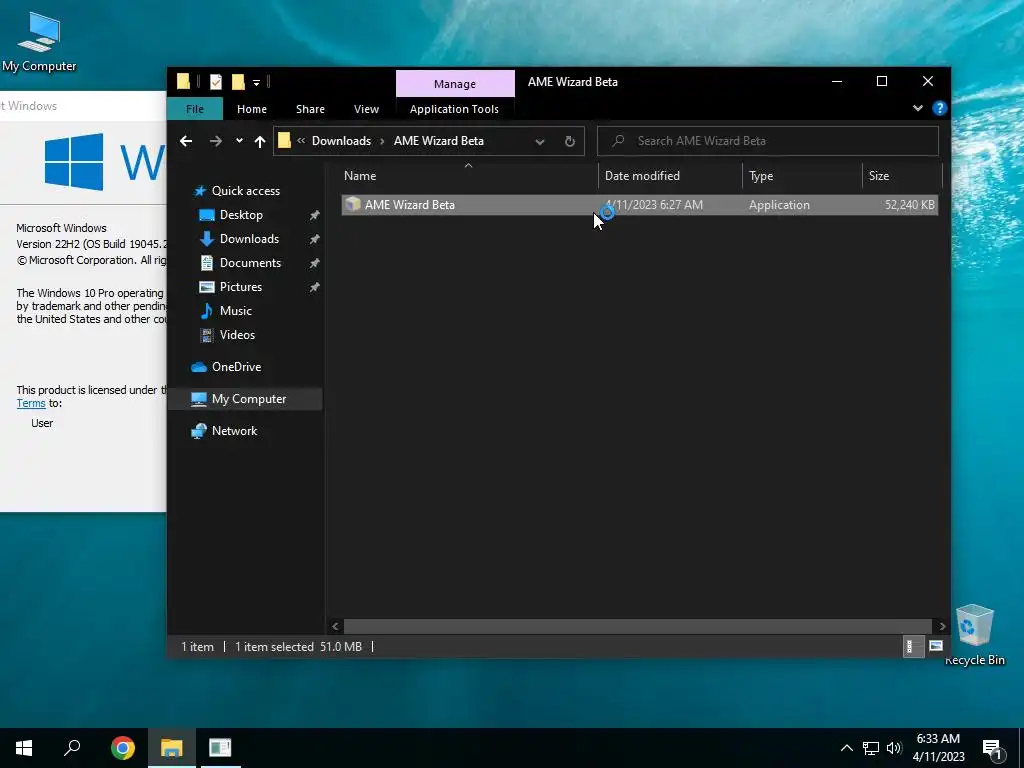The image size is (1024, 768).
Task: Open Customize Quick Access Toolbar dropdown
Action: tap(257, 82)
